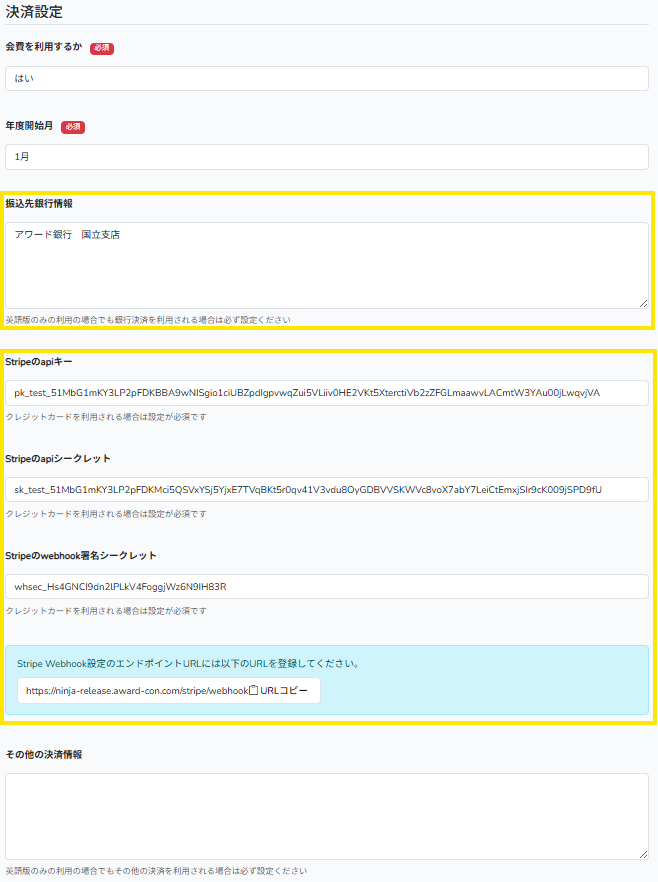Open the 会費を利用するか dropdown
This screenshot has height=882, width=658.
[326, 78]
